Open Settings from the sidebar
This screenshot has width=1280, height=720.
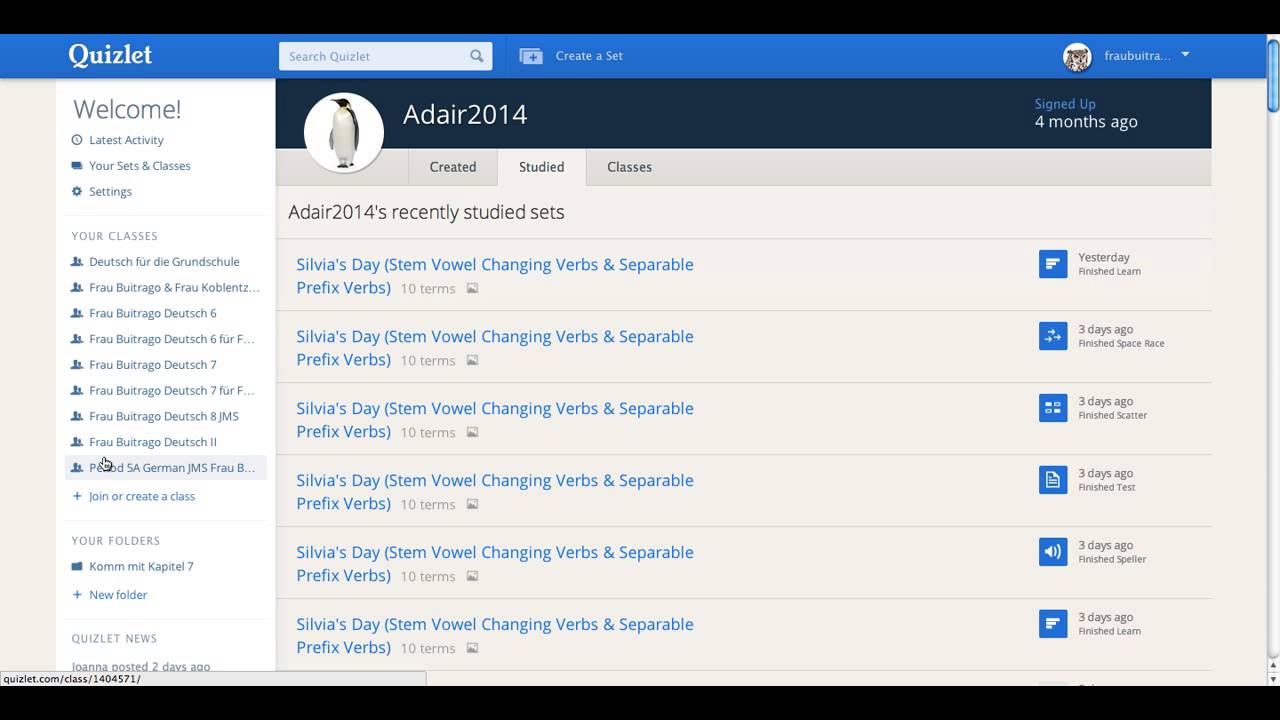tap(110, 191)
